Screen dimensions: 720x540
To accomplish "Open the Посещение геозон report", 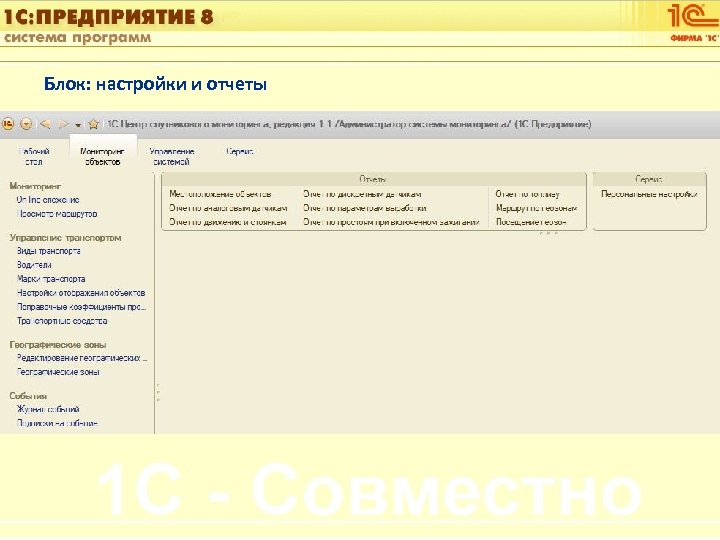I will tap(531, 222).
